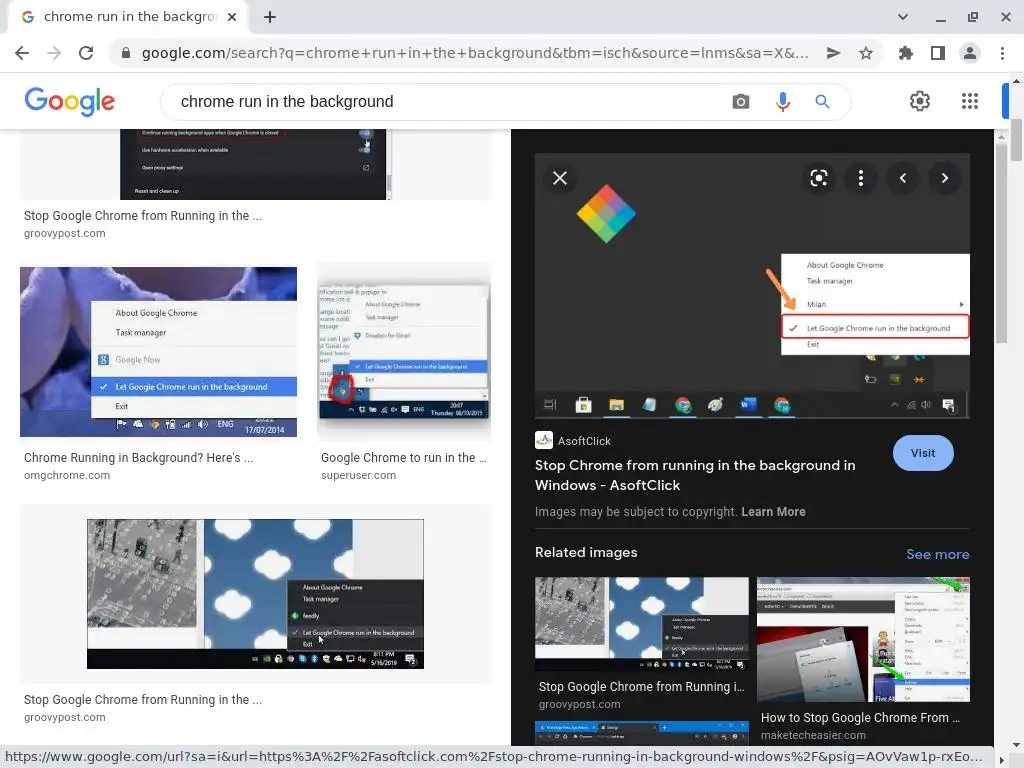The width and height of the screenshot is (1024, 768).
Task: Open the superuser.com image result
Action: tap(404, 353)
